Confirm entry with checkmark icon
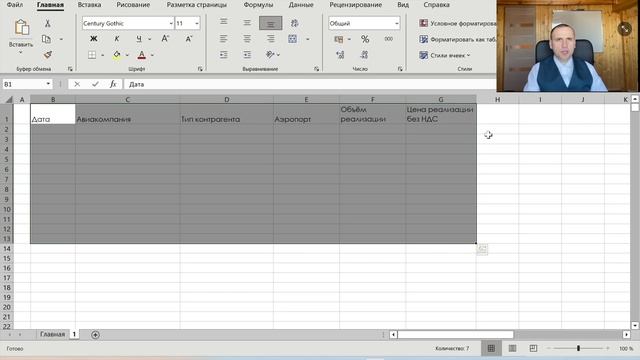This screenshot has width=640, height=360. pyautogui.click(x=95, y=84)
